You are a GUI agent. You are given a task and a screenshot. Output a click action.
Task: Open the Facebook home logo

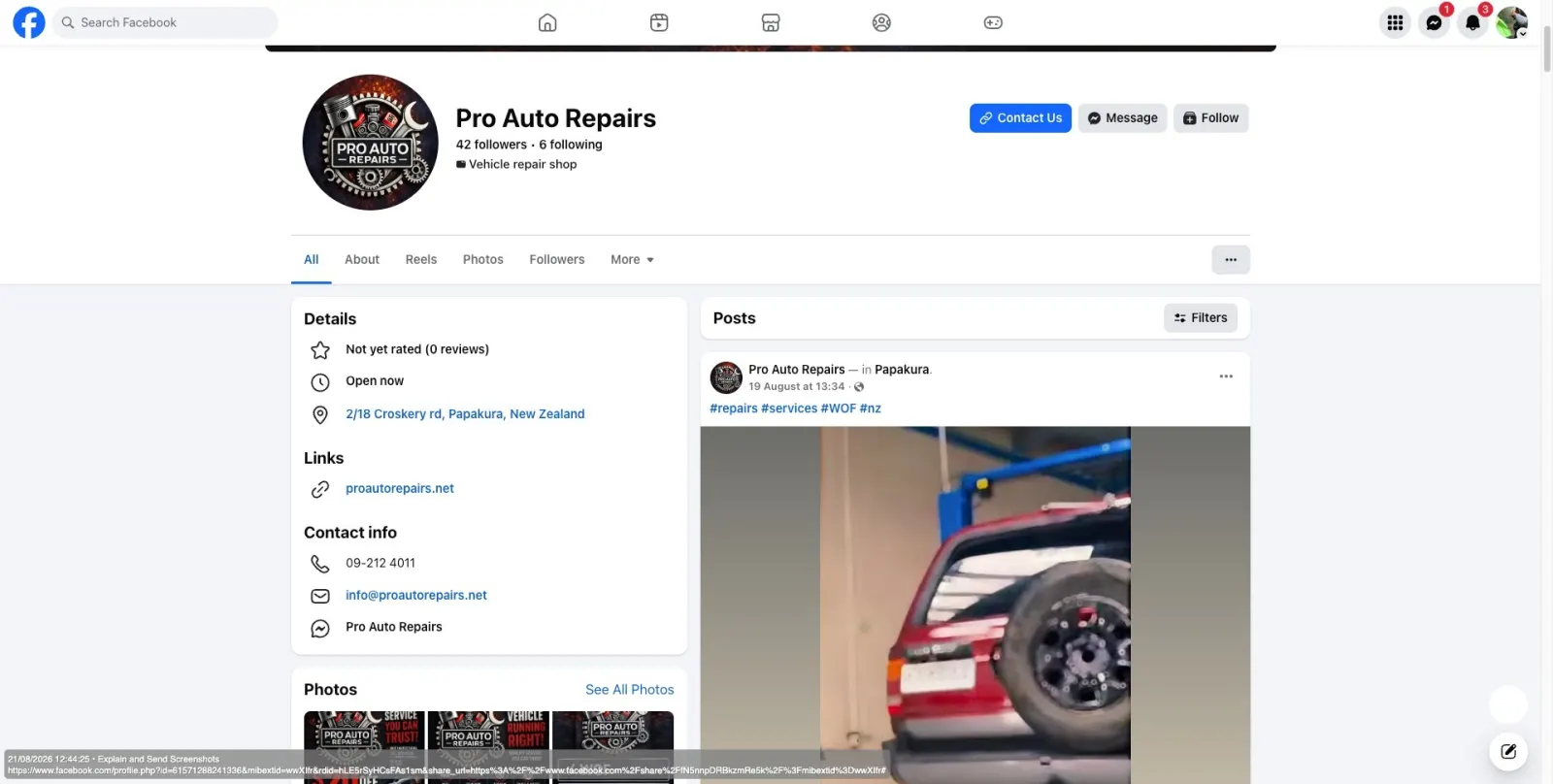pyautogui.click(x=29, y=22)
